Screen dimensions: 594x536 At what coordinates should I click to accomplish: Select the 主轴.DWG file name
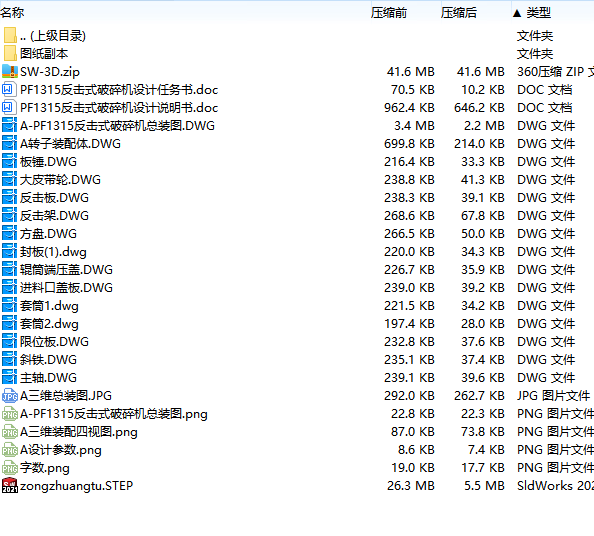[48, 377]
